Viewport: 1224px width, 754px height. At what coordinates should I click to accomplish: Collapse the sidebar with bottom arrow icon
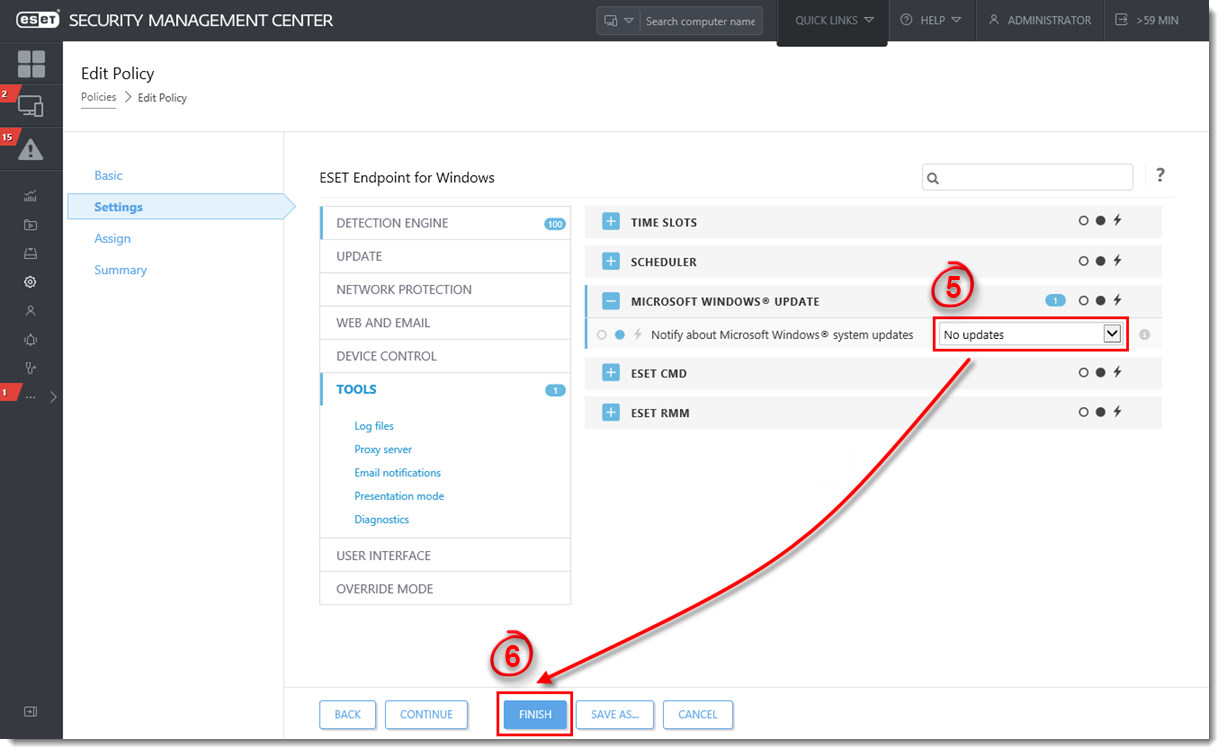pyautogui.click(x=30, y=712)
